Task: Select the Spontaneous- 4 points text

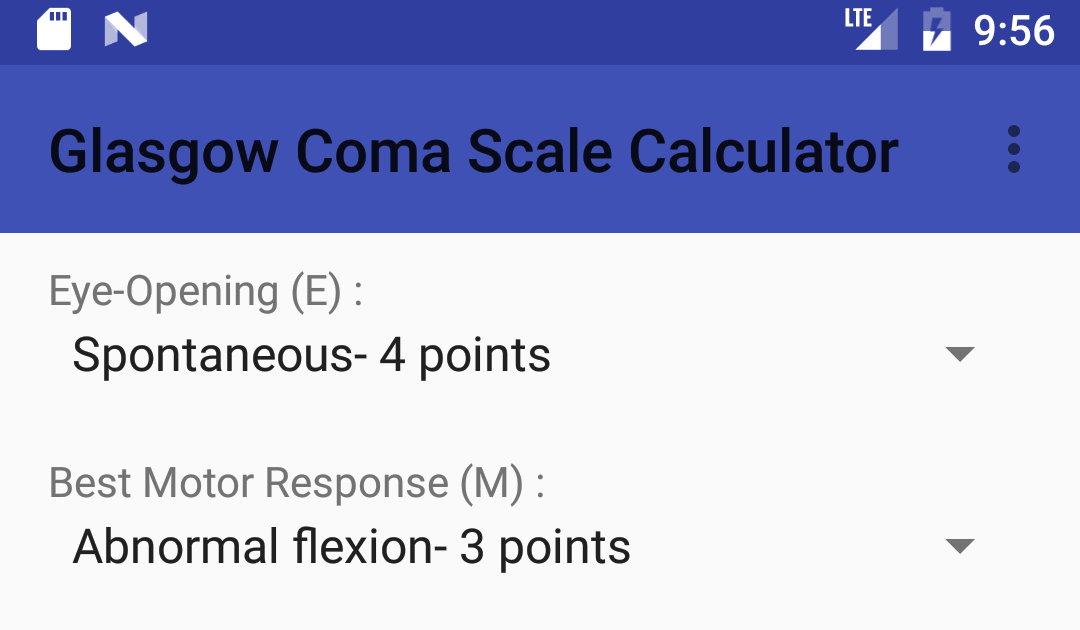Action: pyautogui.click(x=310, y=354)
